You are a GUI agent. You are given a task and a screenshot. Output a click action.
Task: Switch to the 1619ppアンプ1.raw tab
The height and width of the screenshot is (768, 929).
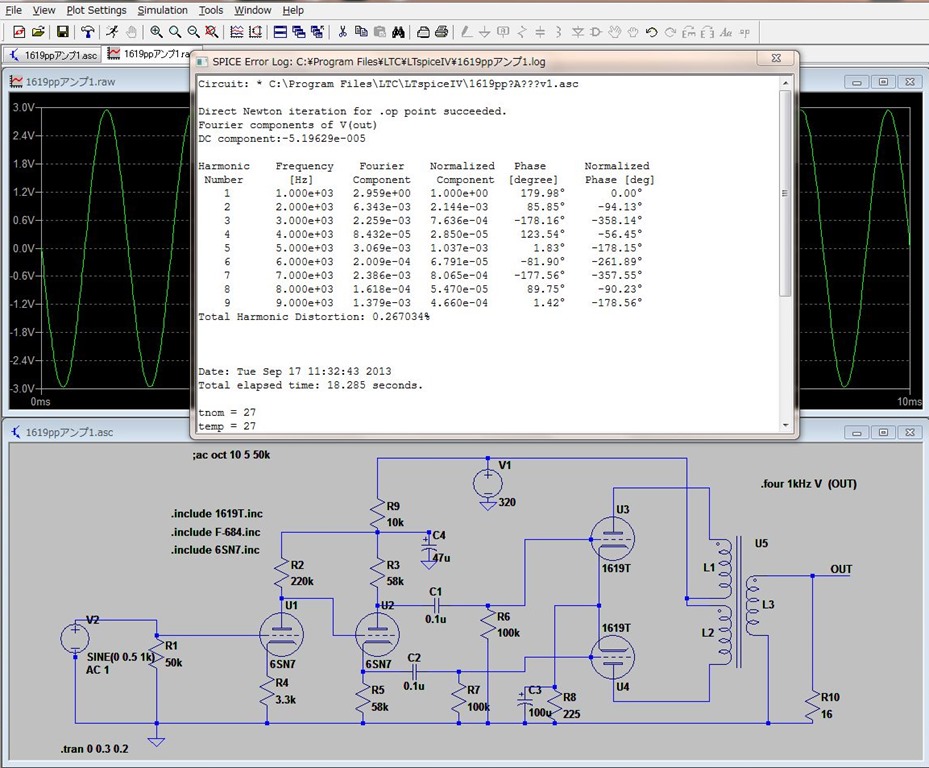point(148,54)
